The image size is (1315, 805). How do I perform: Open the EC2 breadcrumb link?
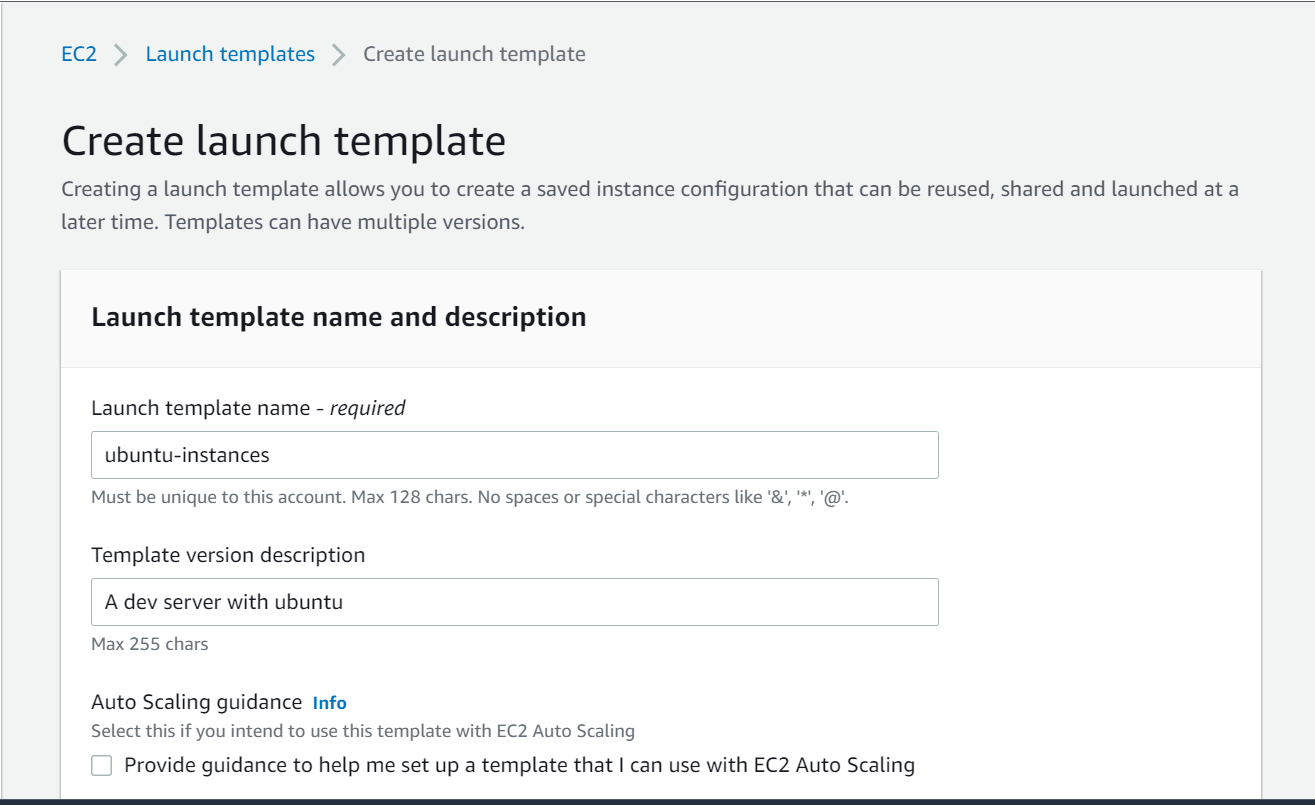click(x=79, y=54)
